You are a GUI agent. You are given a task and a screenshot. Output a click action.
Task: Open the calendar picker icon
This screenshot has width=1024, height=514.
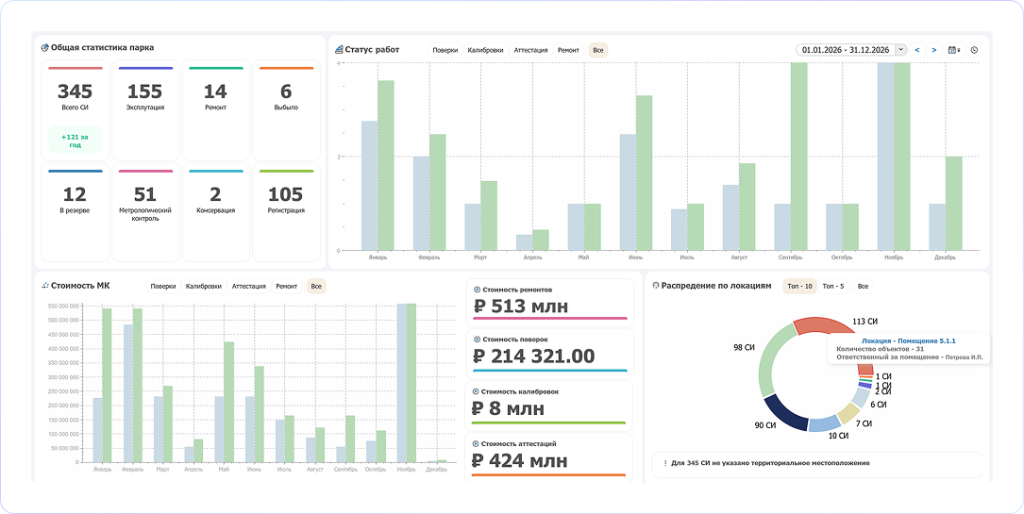(x=953, y=50)
